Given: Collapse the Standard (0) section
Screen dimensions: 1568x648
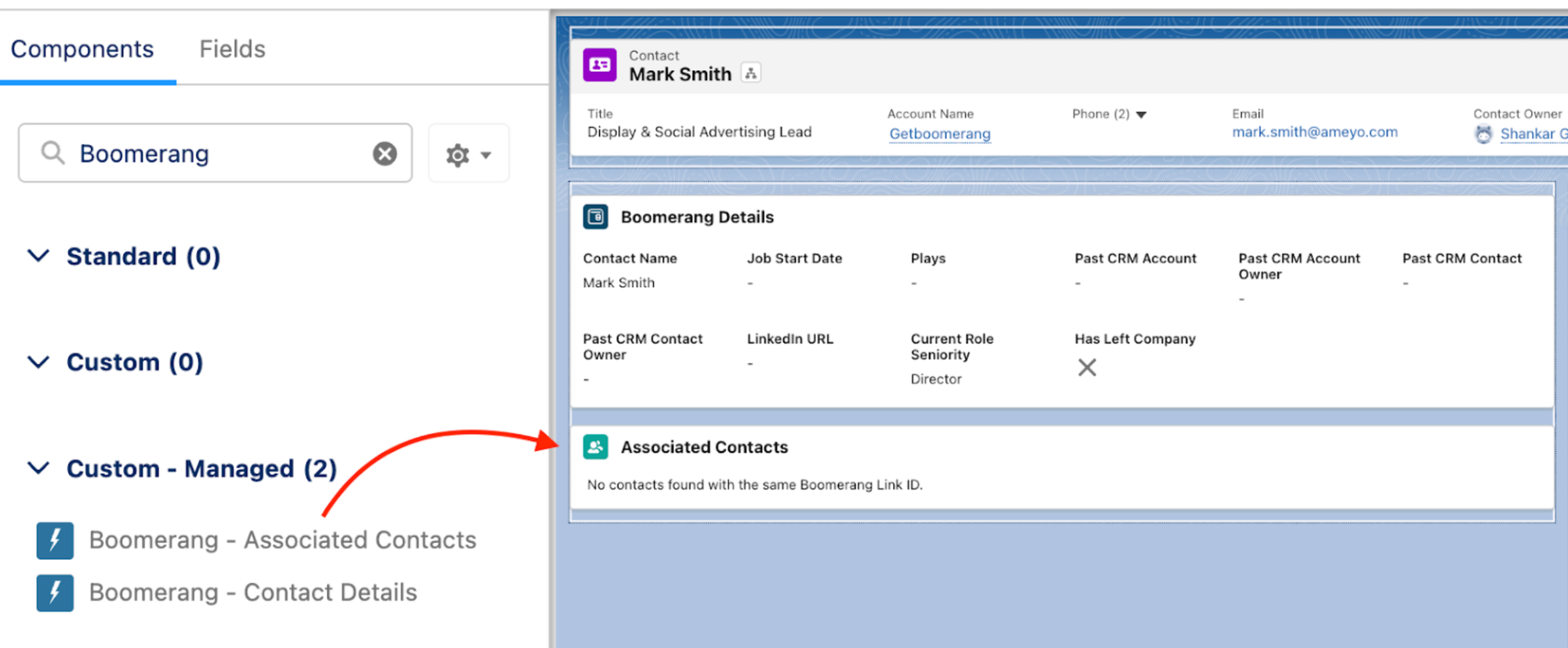Looking at the screenshot, I should [38, 256].
